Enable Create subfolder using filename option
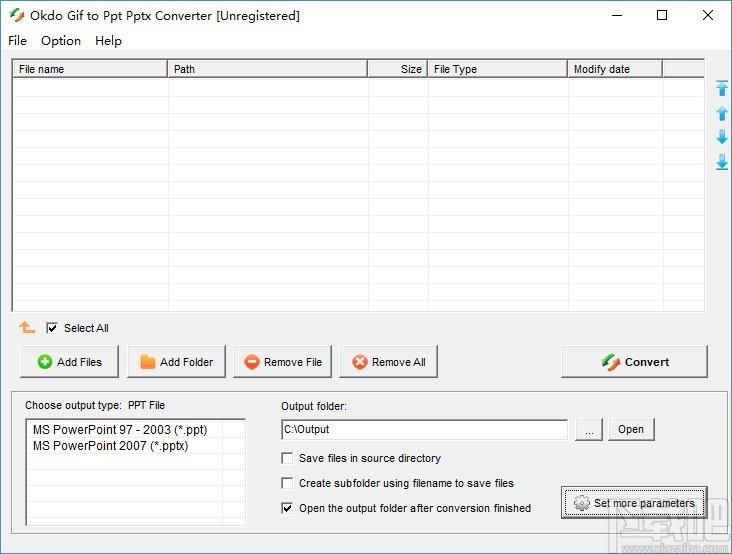The image size is (732, 554). point(287,483)
